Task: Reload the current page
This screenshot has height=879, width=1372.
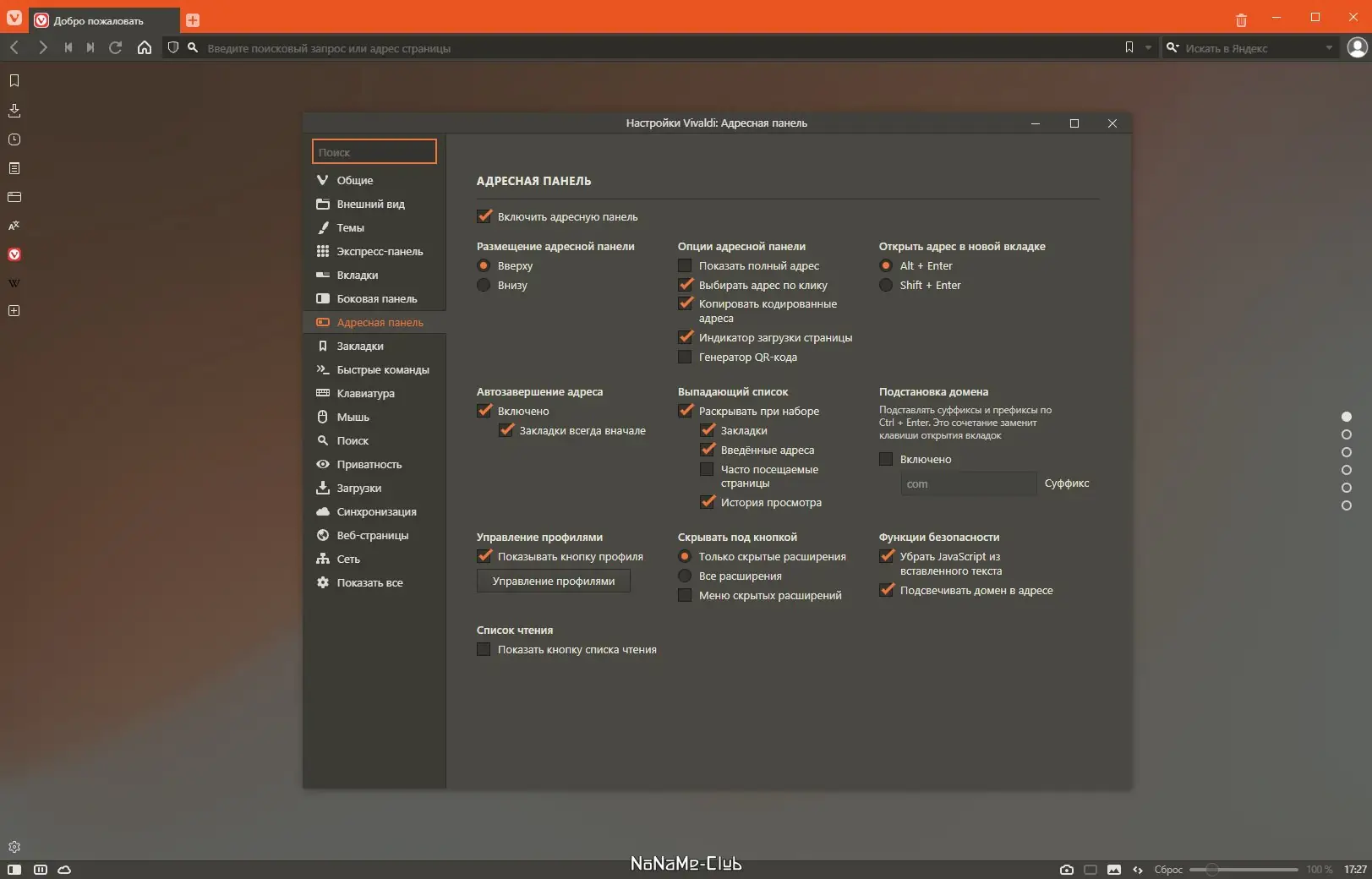Action: pos(116,47)
